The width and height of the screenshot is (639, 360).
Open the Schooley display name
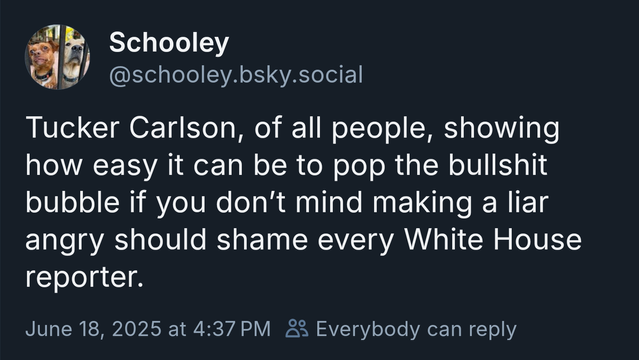(x=169, y=43)
